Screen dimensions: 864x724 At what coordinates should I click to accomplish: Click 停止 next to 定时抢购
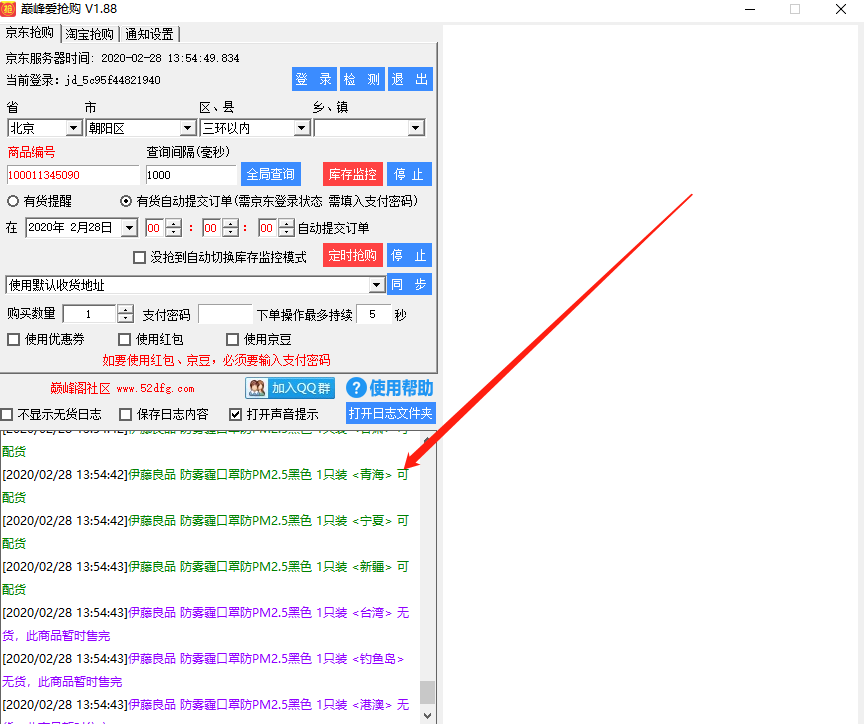tap(409, 256)
